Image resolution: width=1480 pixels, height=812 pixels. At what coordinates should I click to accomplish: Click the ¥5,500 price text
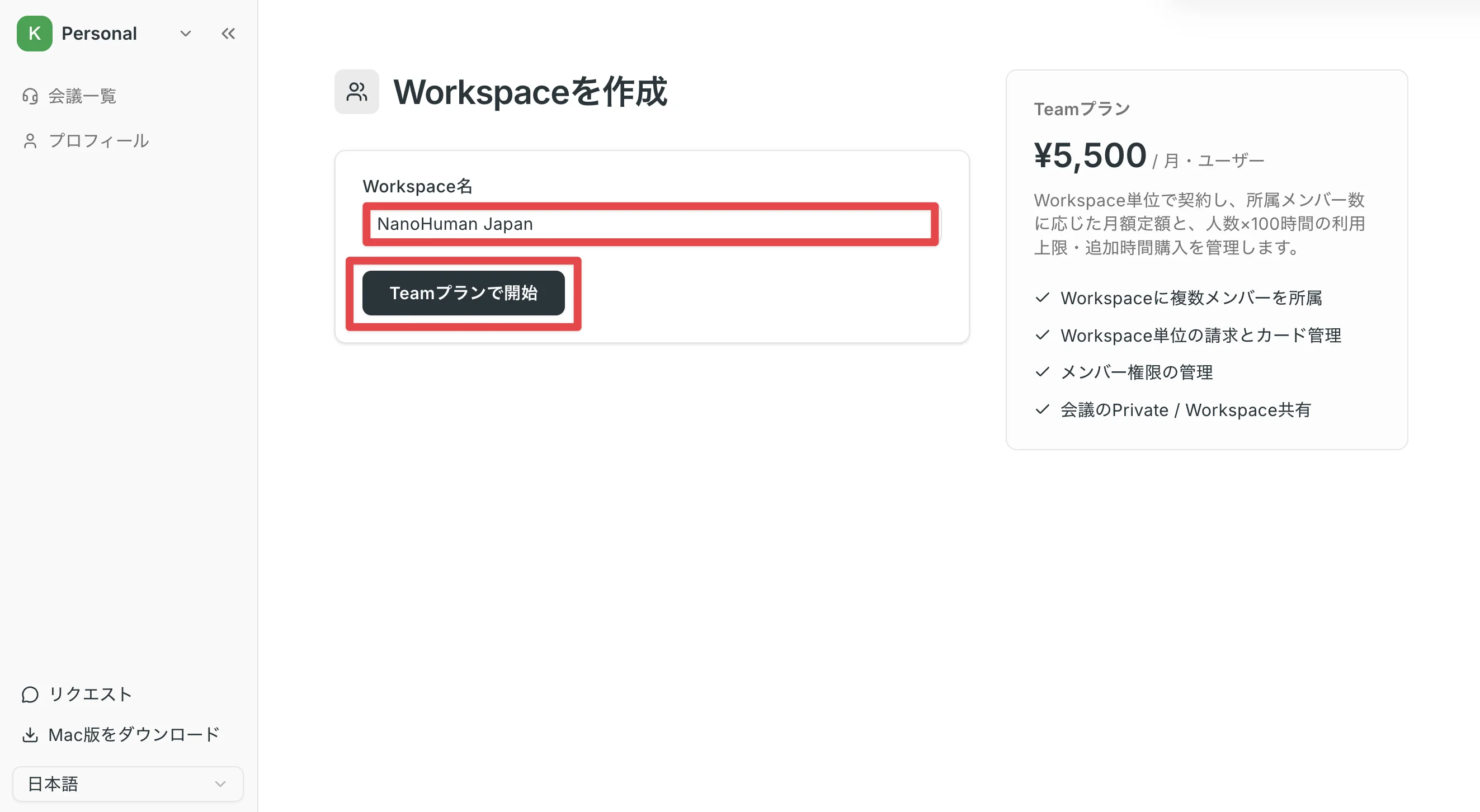(x=1091, y=155)
